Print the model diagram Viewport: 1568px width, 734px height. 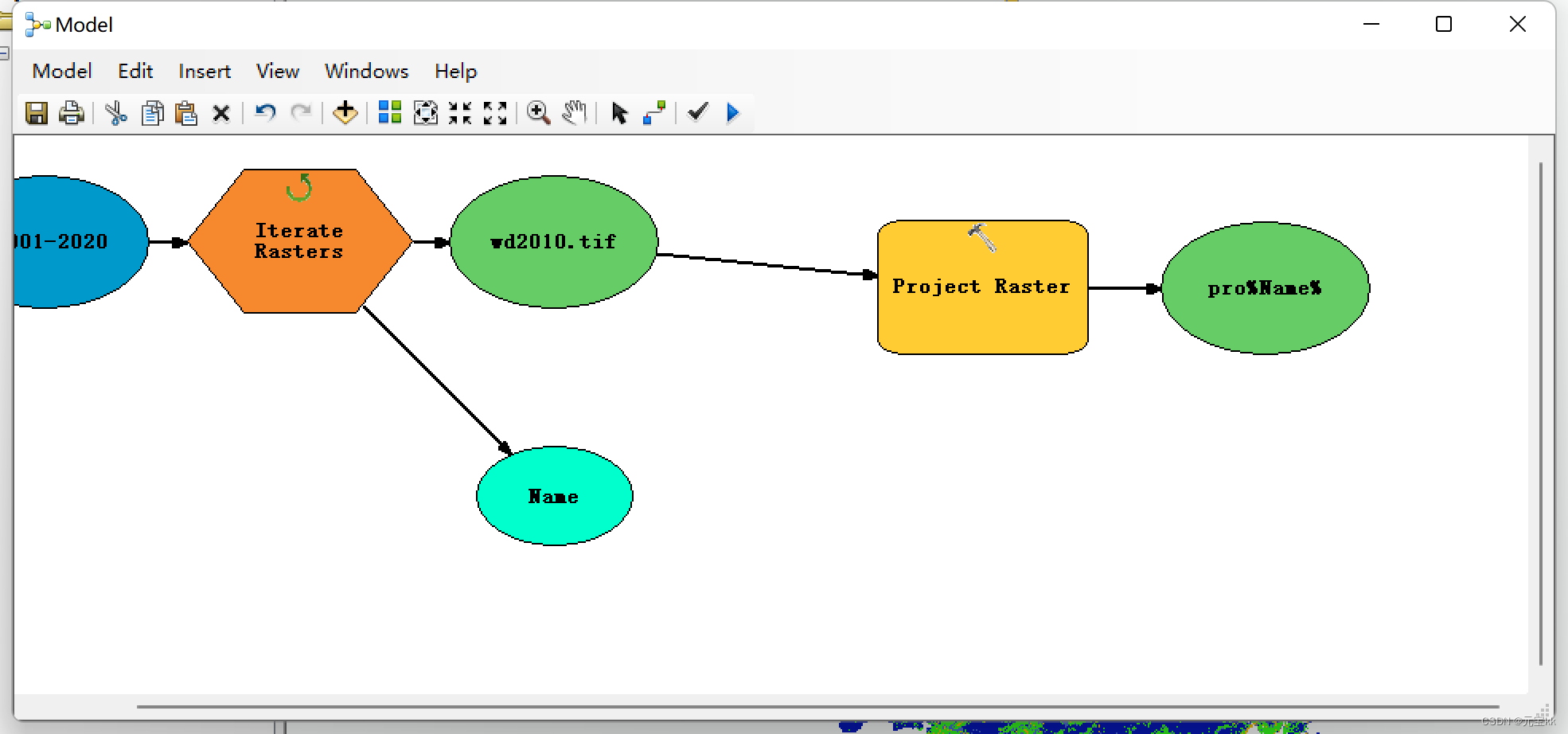71,113
